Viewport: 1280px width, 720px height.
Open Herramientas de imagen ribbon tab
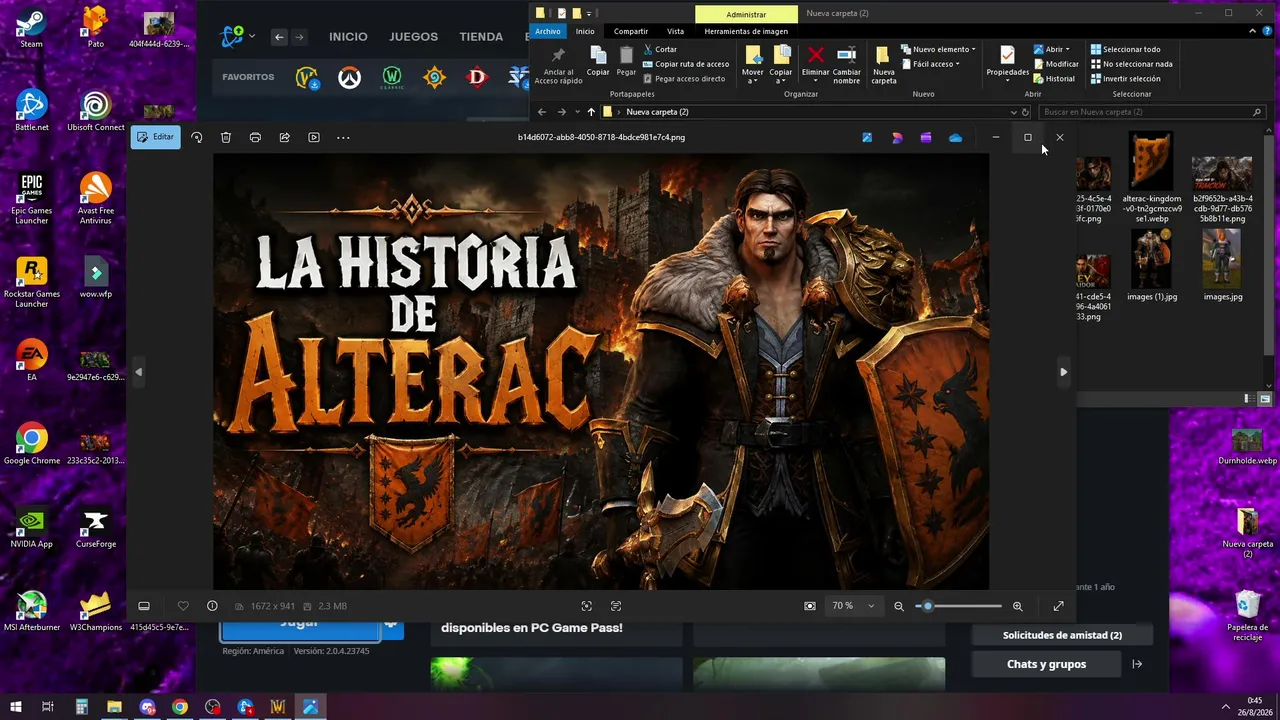pyautogui.click(x=746, y=31)
